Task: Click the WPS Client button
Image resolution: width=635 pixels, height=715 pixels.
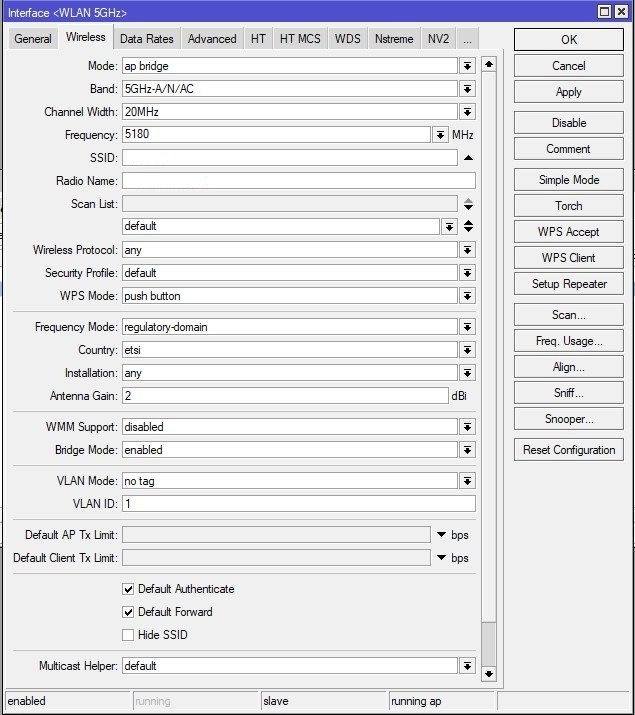Action: pos(569,258)
